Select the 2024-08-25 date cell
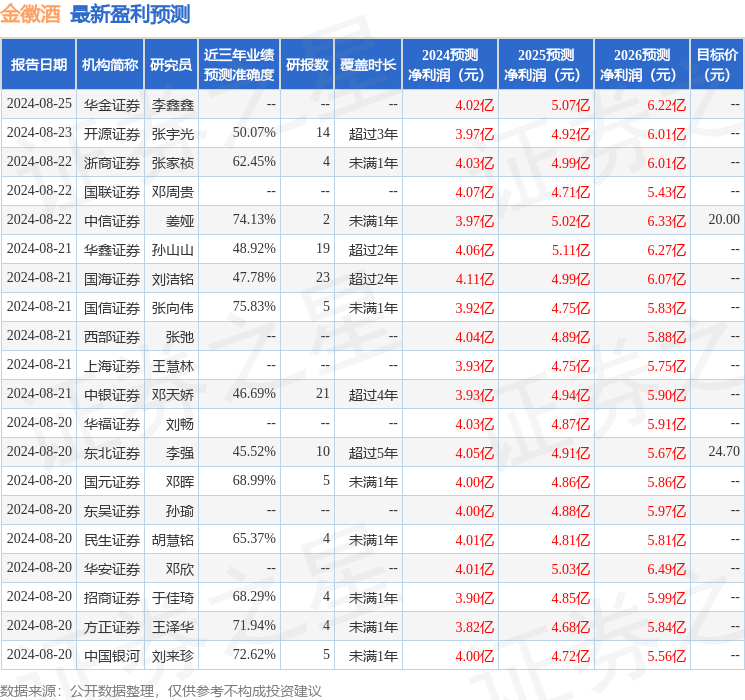 pos(39,104)
